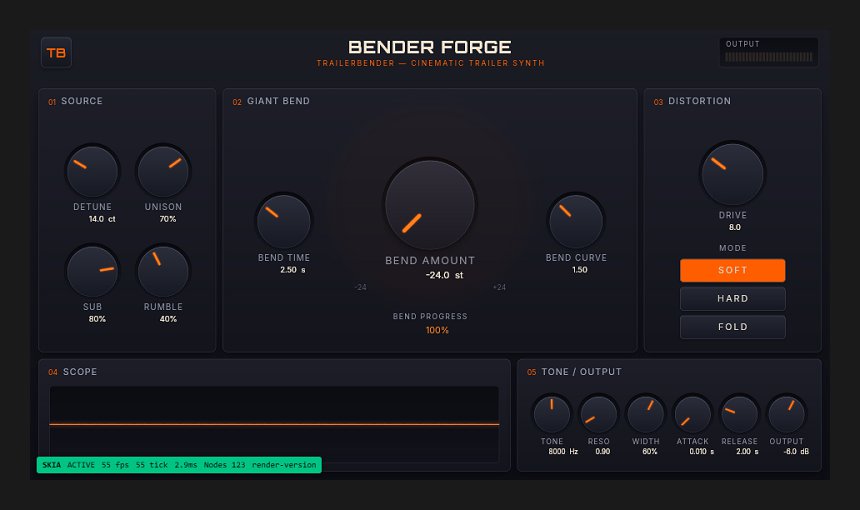The width and height of the screenshot is (860, 510).
Task: Click the Width value 60%
Action: pyautogui.click(x=649, y=451)
